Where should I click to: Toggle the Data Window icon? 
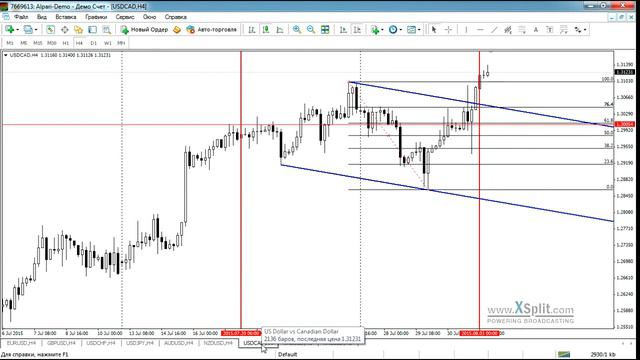[64, 29]
